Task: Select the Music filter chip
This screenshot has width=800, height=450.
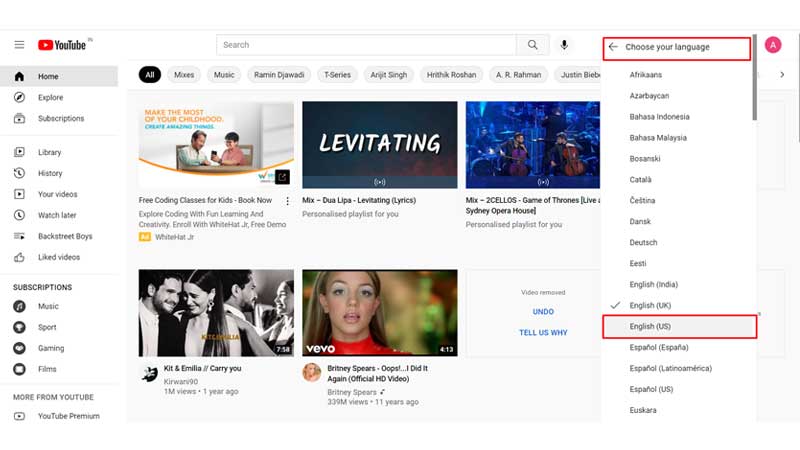Action: click(224, 74)
